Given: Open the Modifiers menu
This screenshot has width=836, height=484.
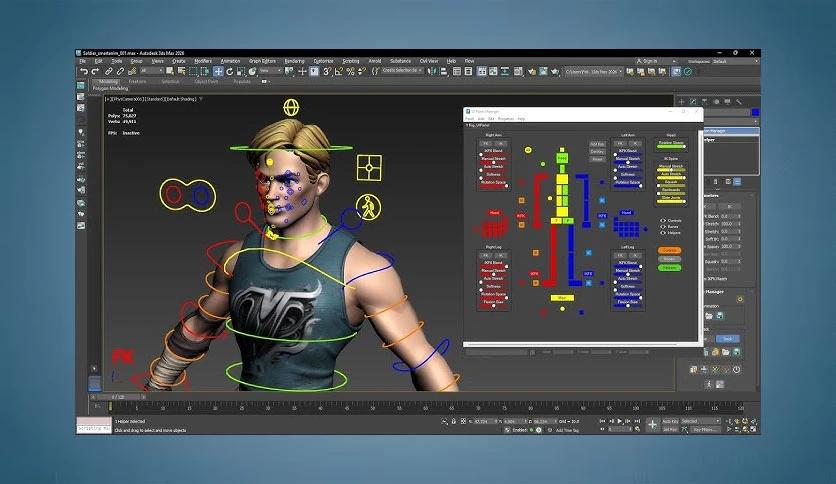Looking at the screenshot, I should click(203, 61).
